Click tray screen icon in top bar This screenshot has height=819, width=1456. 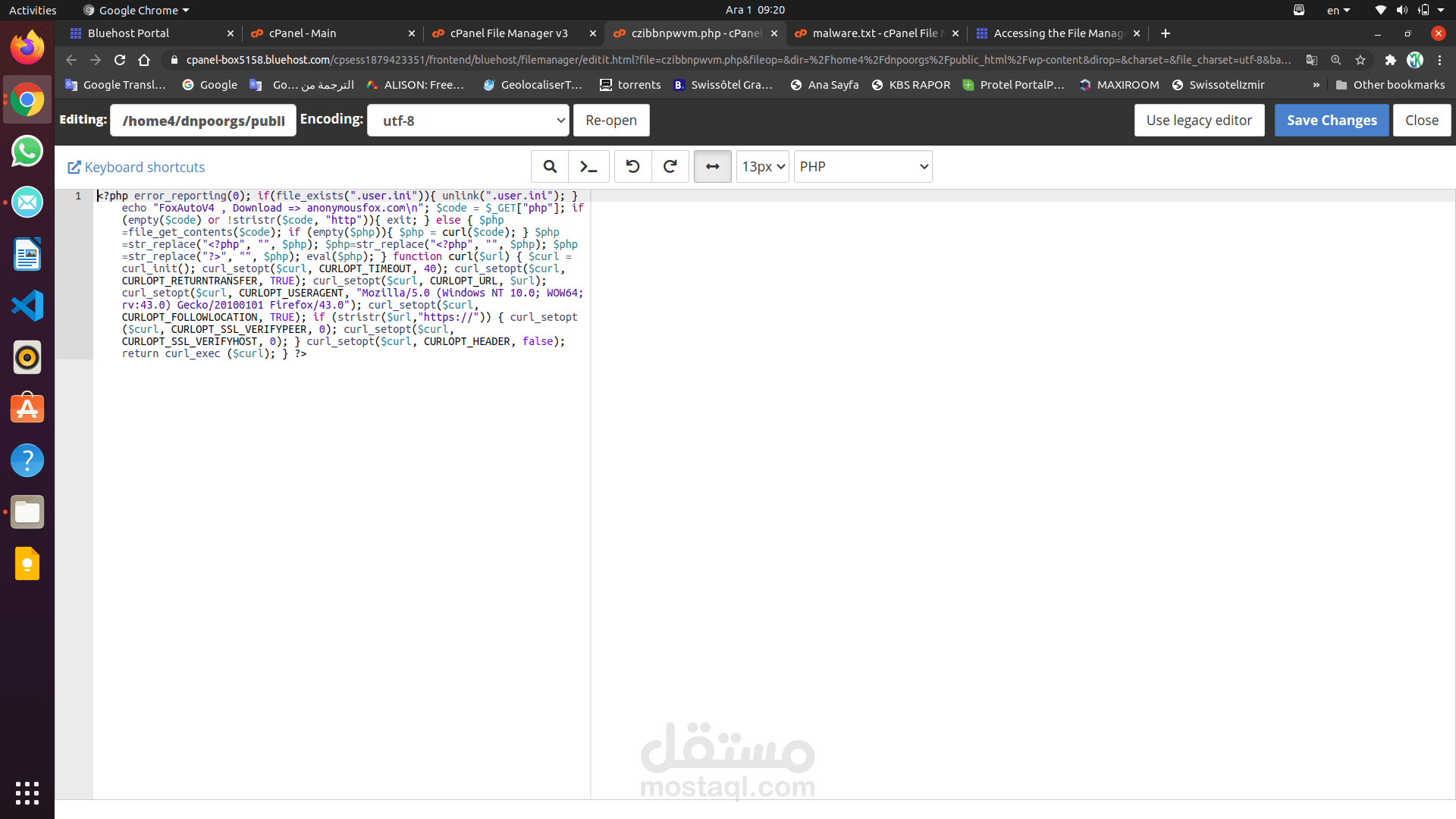[x=1299, y=10]
